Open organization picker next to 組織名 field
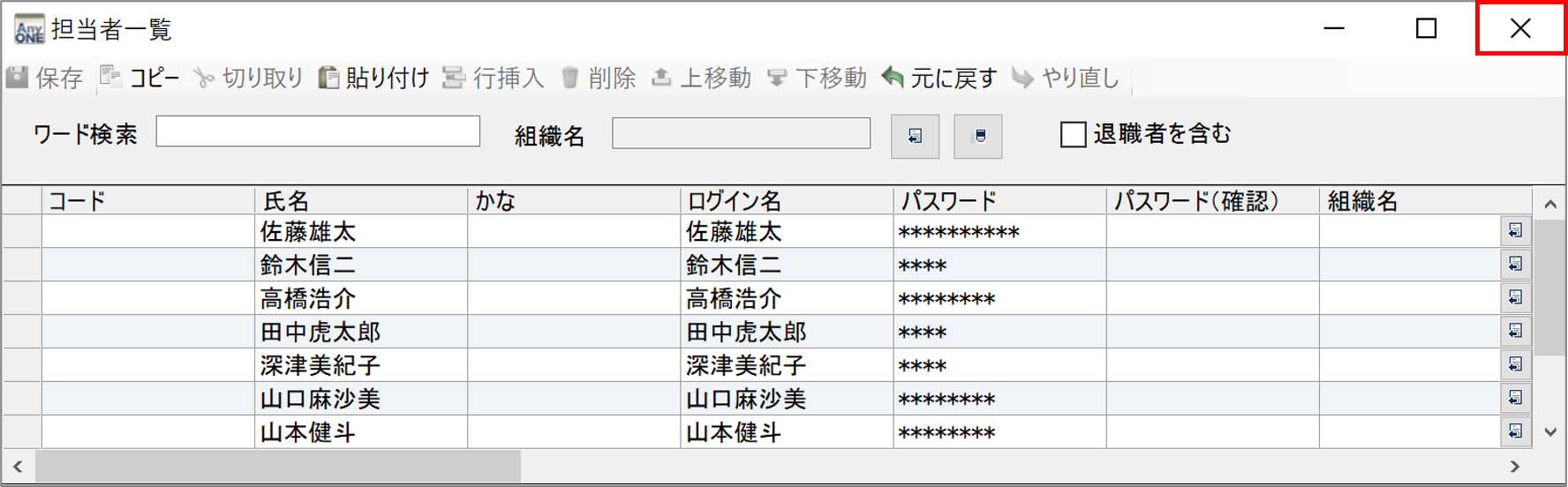Screen dimensions: 1568x487 point(915,136)
